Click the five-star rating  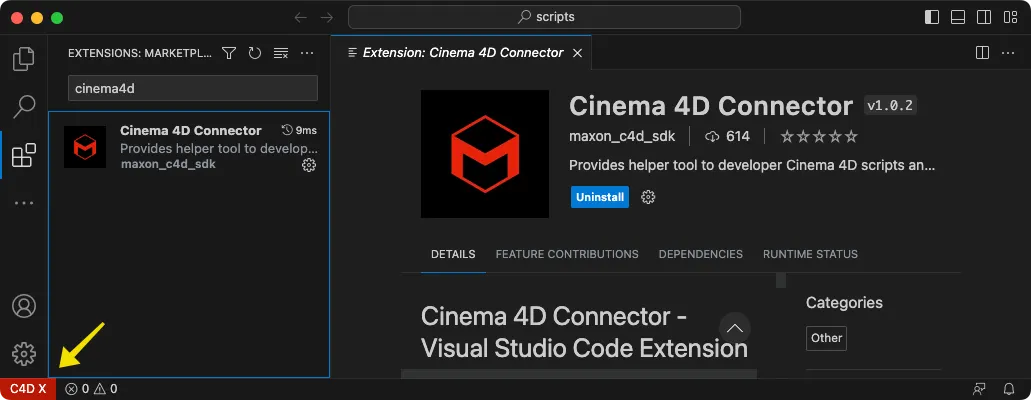tap(819, 136)
